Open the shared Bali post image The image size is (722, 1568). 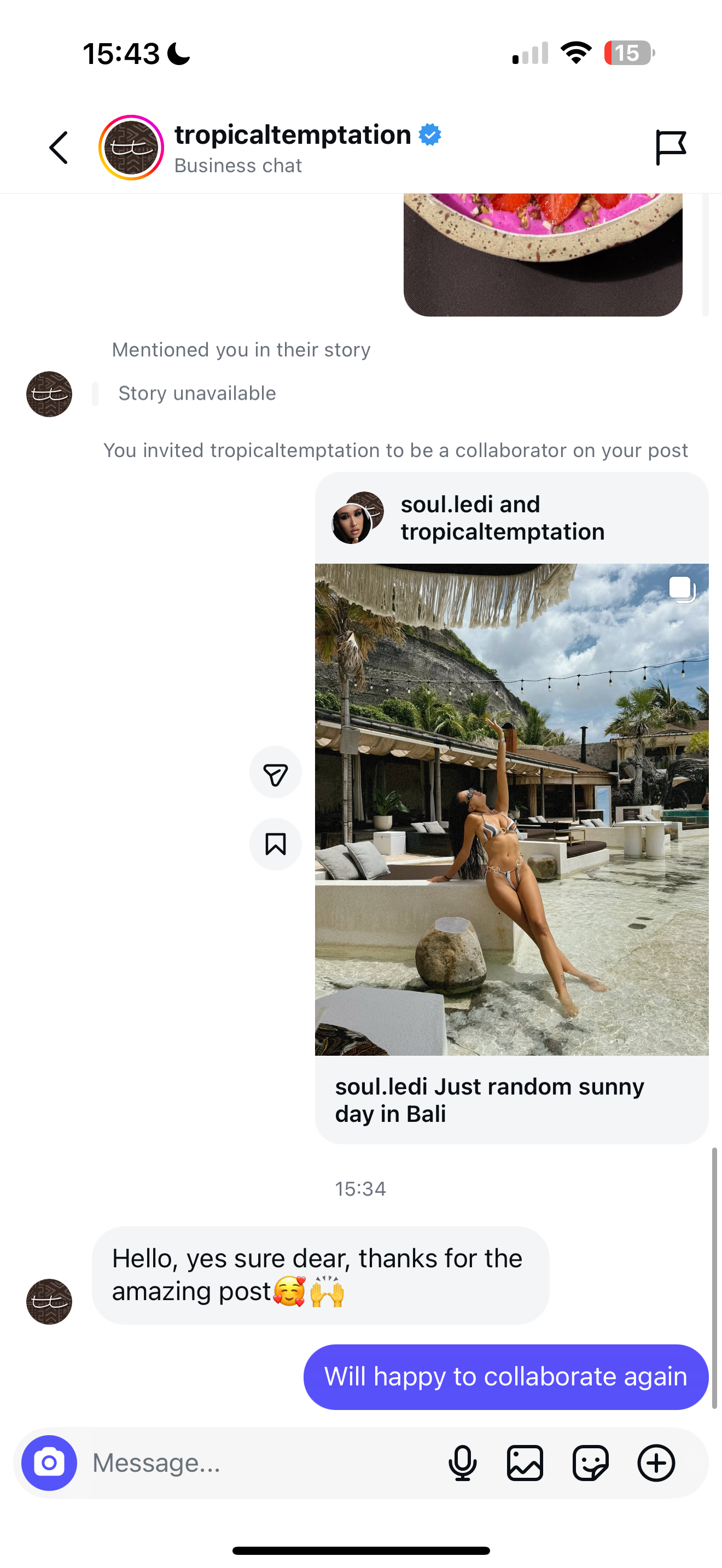511,810
